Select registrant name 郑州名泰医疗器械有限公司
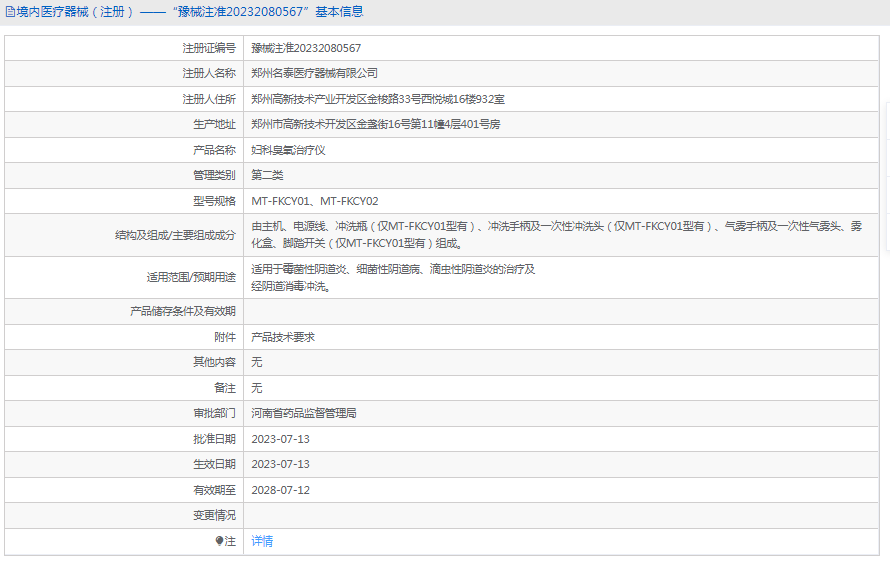Viewport: 890px width, 561px height. click(x=314, y=73)
